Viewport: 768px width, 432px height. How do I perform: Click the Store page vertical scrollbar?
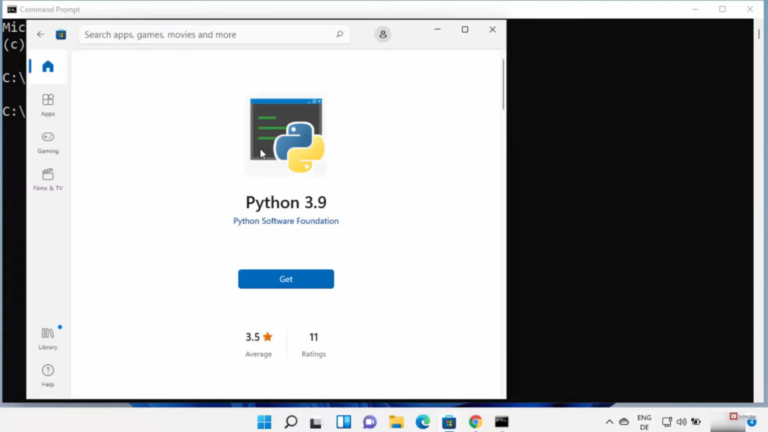coord(503,85)
